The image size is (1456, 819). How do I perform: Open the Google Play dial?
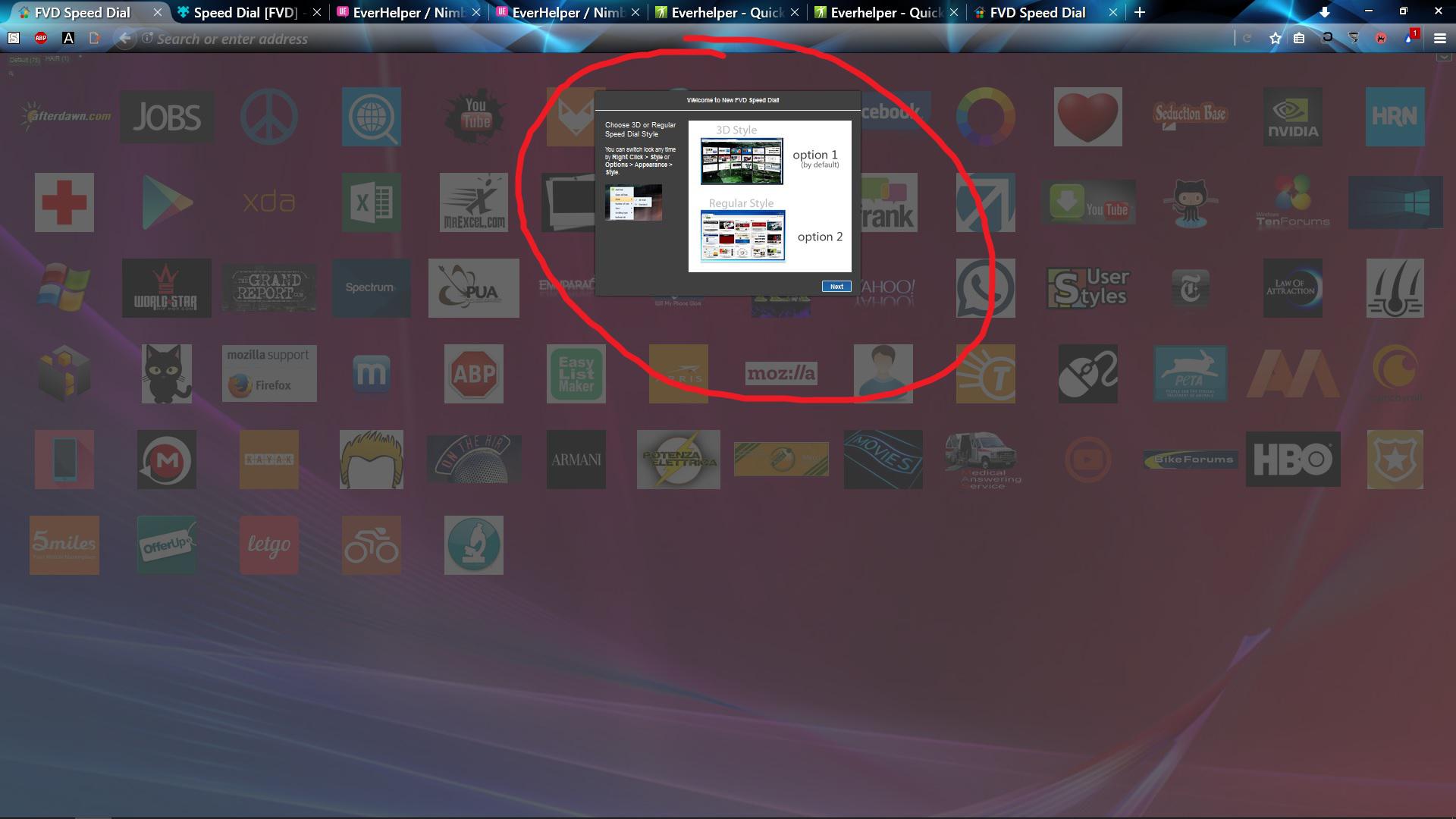[x=167, y=202]
